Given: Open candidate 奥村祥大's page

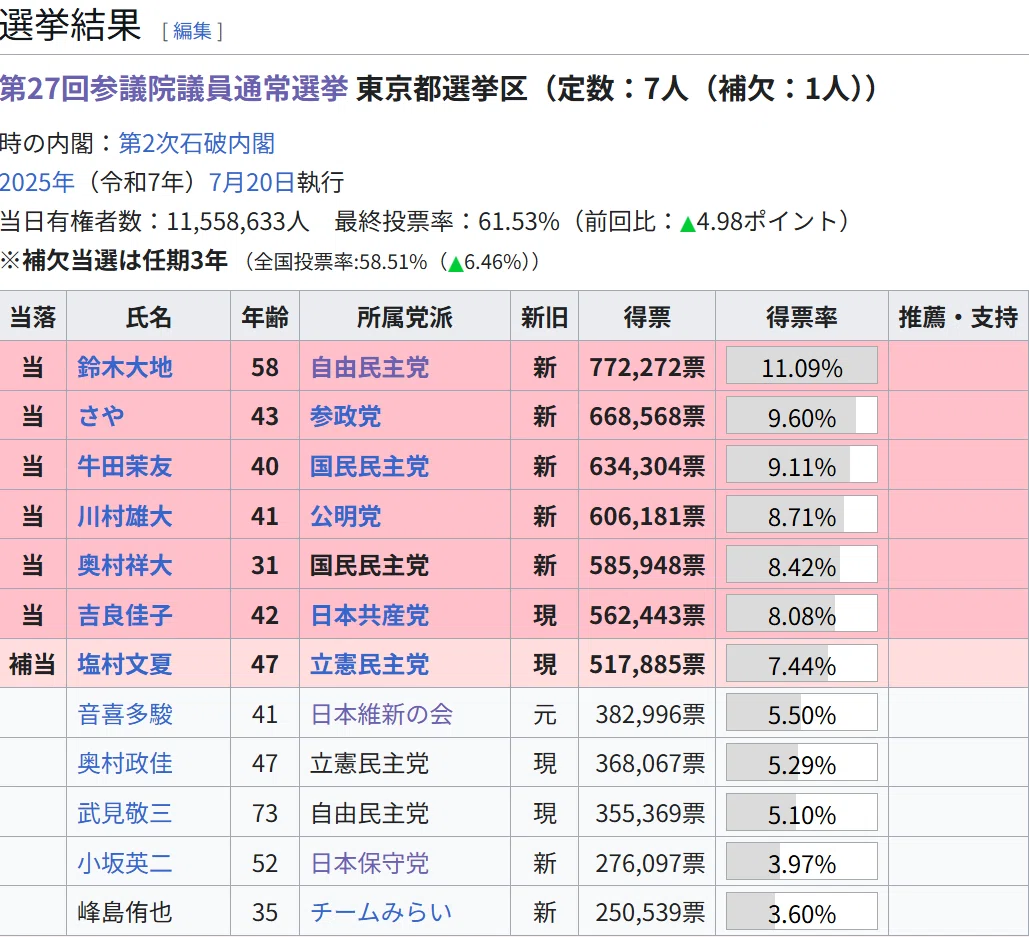Looking at the screenshot, I should pyautogui.click(x=125, y=565).
